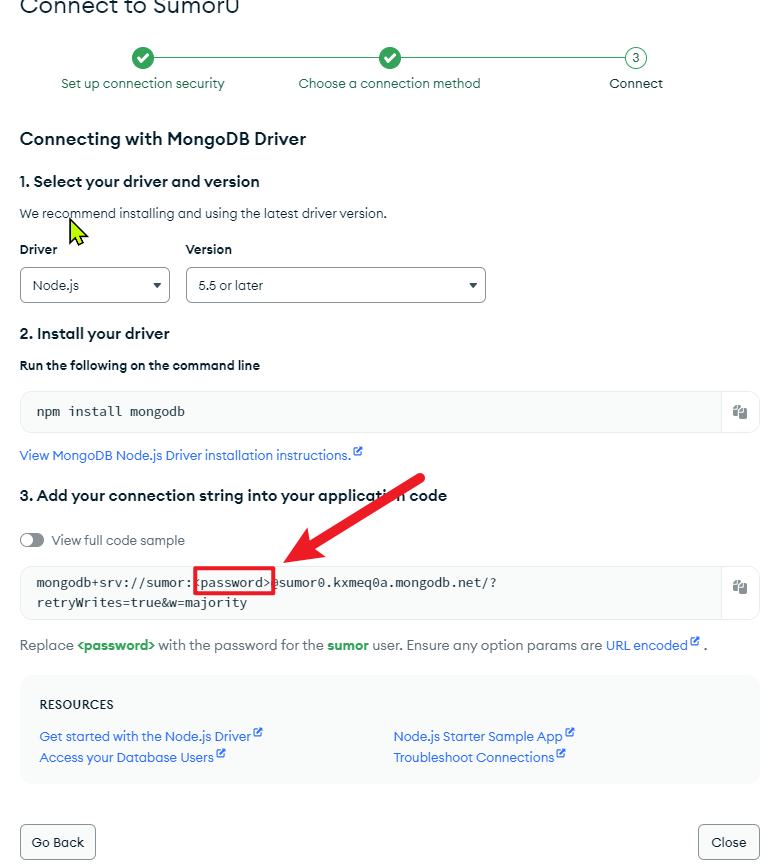The height and width of the screenshot is (867, 781).
Task: Click the 'retryWrites=true&w=majority' text
Action: click(x=142, y=603)
